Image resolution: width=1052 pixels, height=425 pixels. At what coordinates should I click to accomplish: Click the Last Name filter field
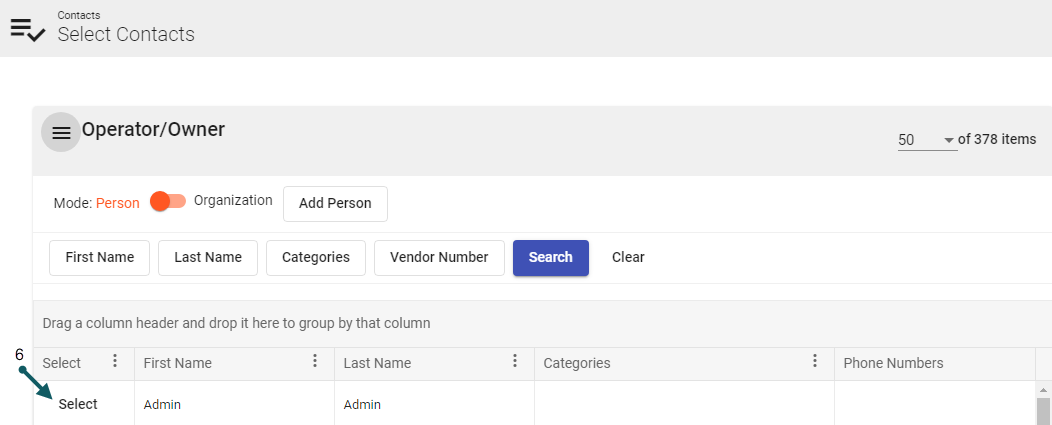click(208, 257)
